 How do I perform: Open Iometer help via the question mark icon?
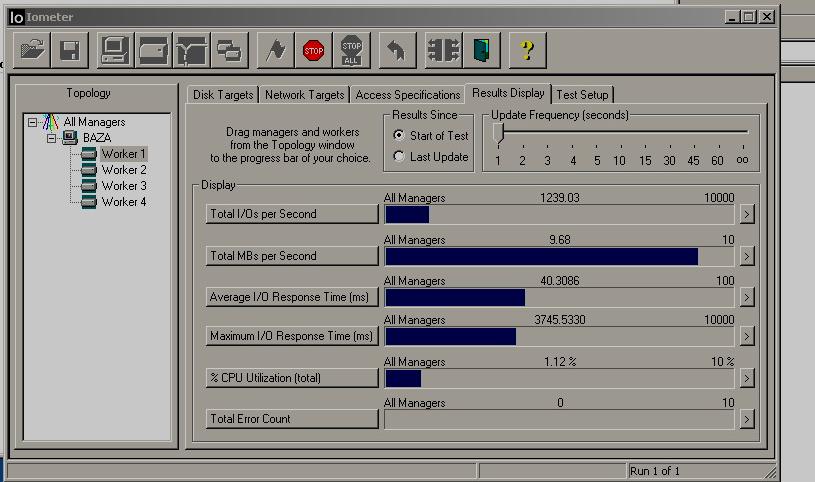[x=527, y=49]
